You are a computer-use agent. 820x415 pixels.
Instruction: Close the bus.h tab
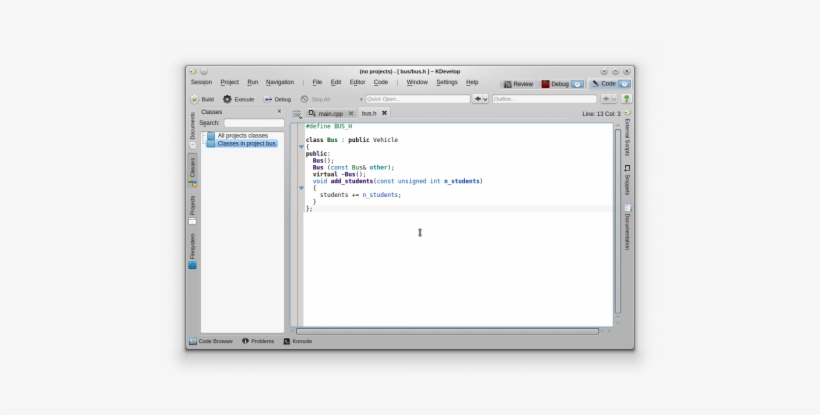point(384,113)
